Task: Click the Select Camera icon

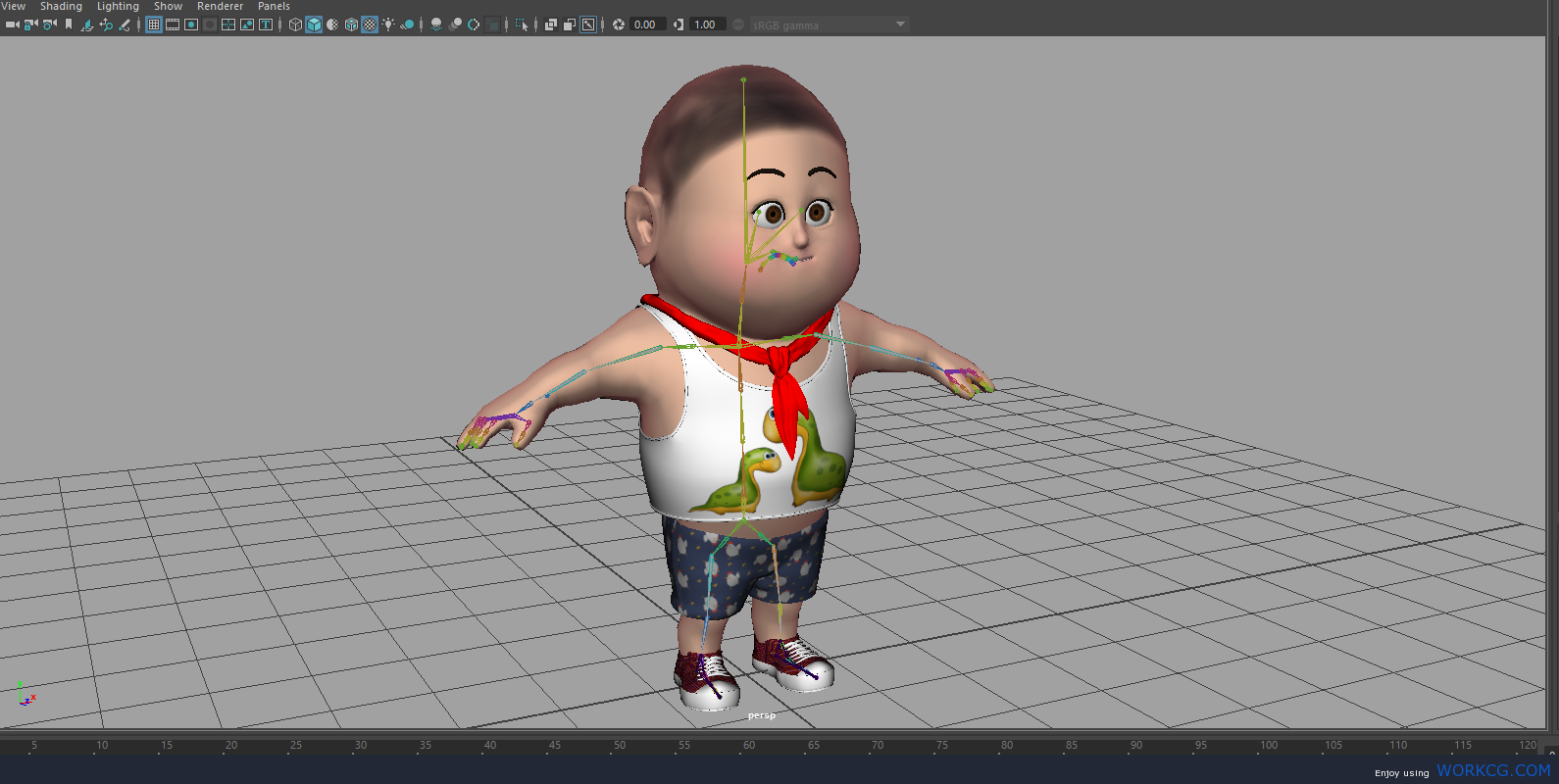Action: [x=12, y=24]
